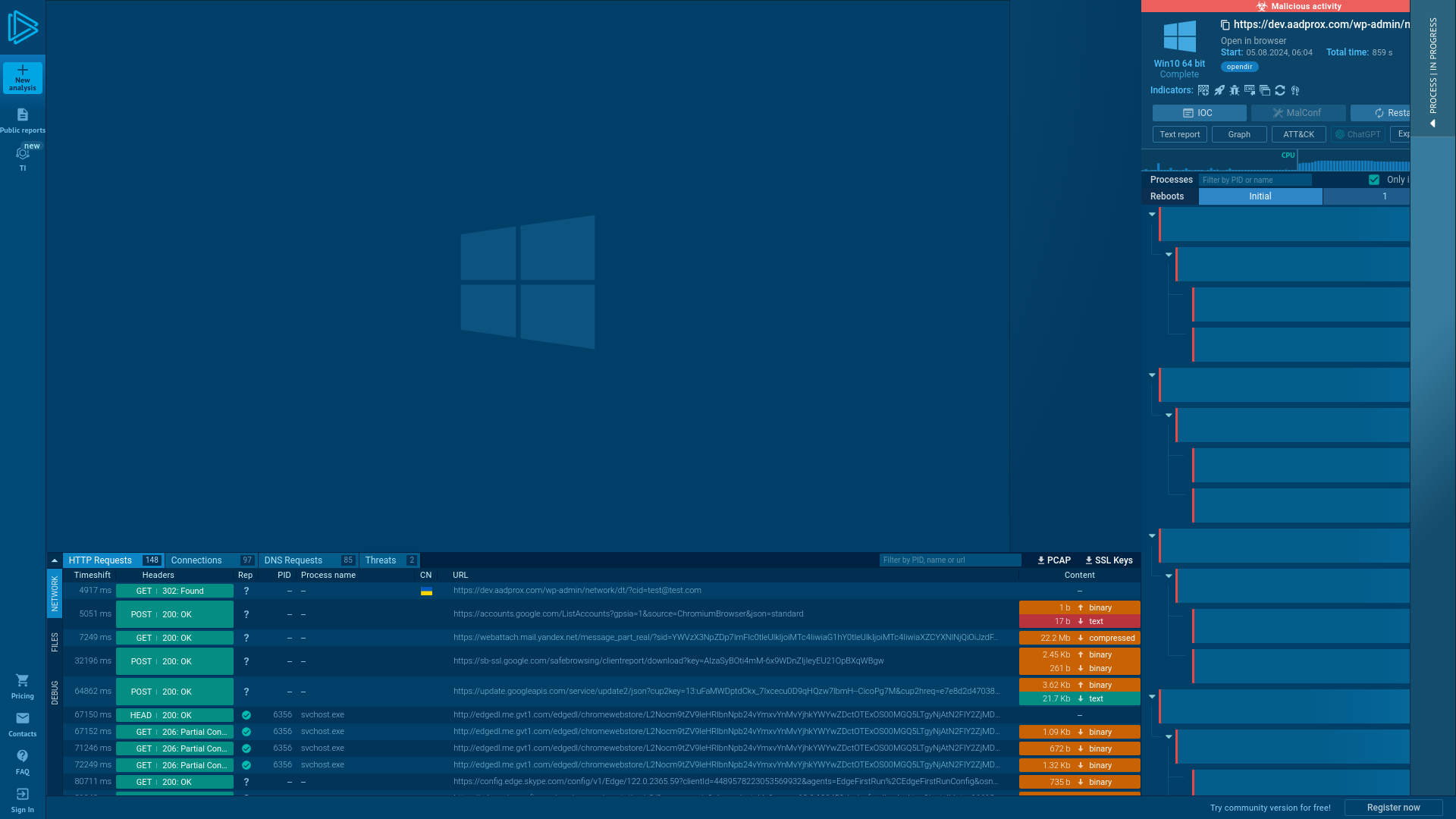Click the biohazard Malicious activity banner
Viewport: 1456px width, 819px height.
tap(1276, 6)
